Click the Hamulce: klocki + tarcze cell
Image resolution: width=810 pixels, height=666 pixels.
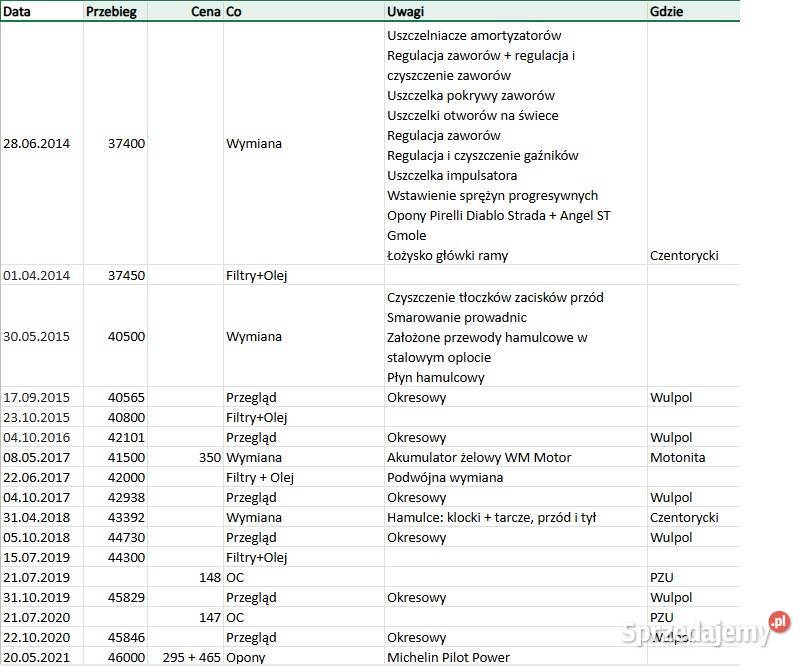pyautogui.click(x=491, y=517)
